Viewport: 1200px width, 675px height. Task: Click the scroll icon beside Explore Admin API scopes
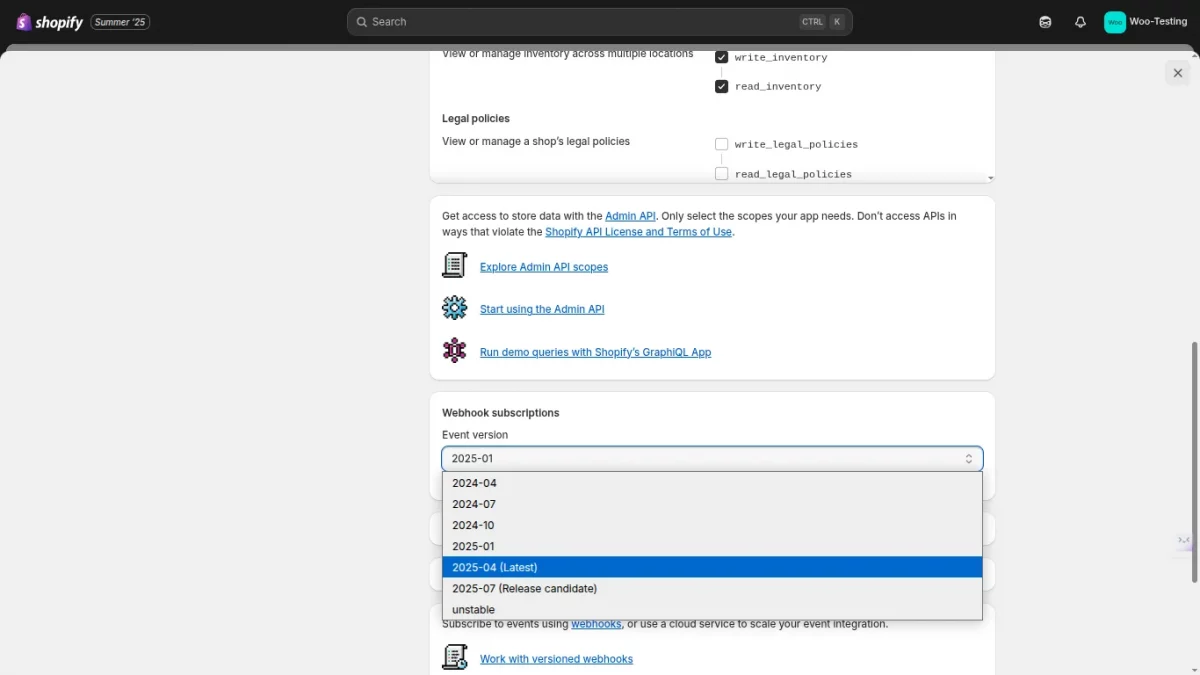[x=455, y=264]
